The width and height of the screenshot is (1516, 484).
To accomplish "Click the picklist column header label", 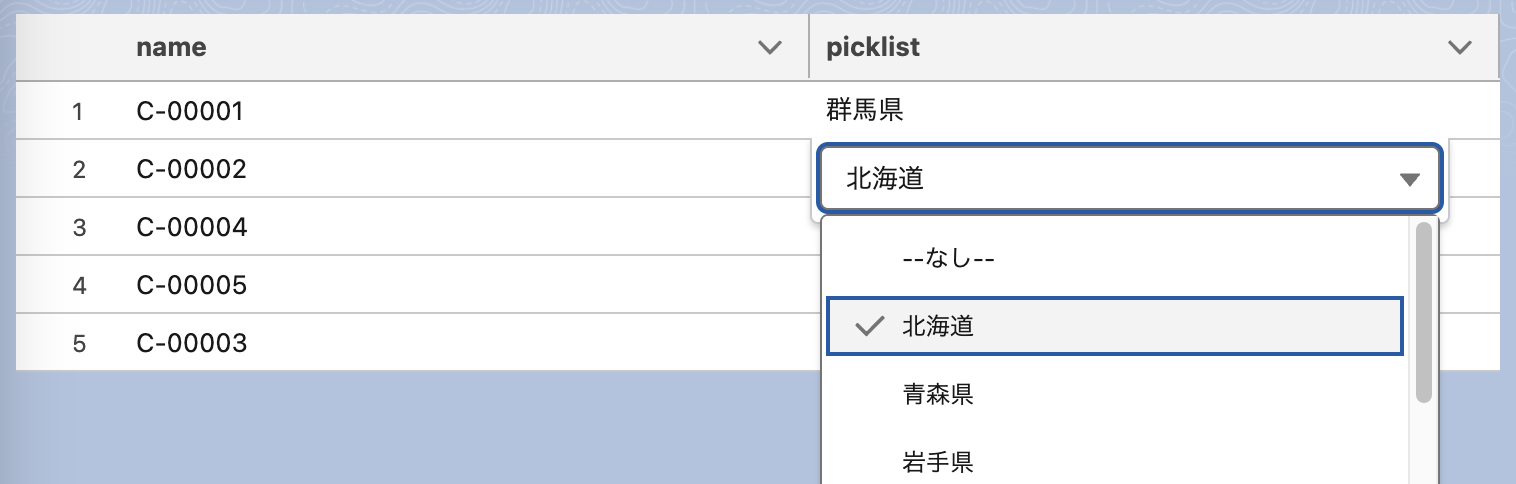I will (x=873, y=47).
